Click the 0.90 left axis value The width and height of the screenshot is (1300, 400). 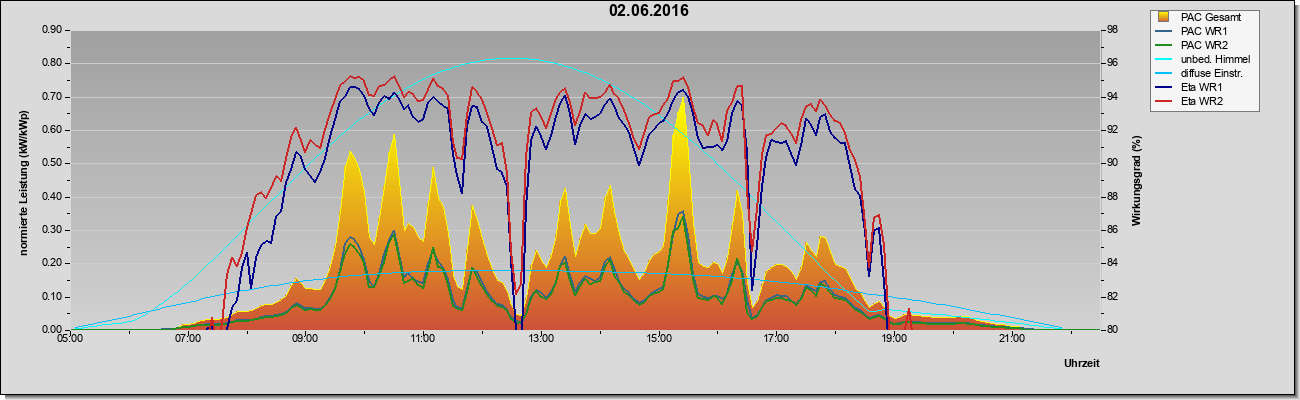[52, 30]
